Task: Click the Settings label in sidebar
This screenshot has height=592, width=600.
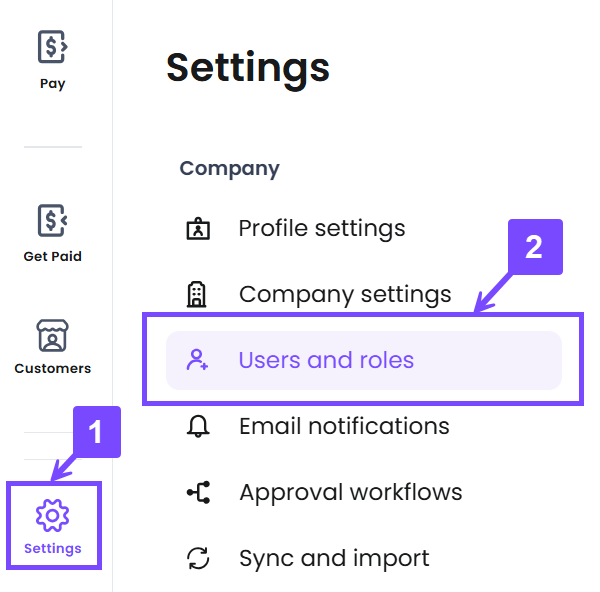Action: [x=52, y=548]
